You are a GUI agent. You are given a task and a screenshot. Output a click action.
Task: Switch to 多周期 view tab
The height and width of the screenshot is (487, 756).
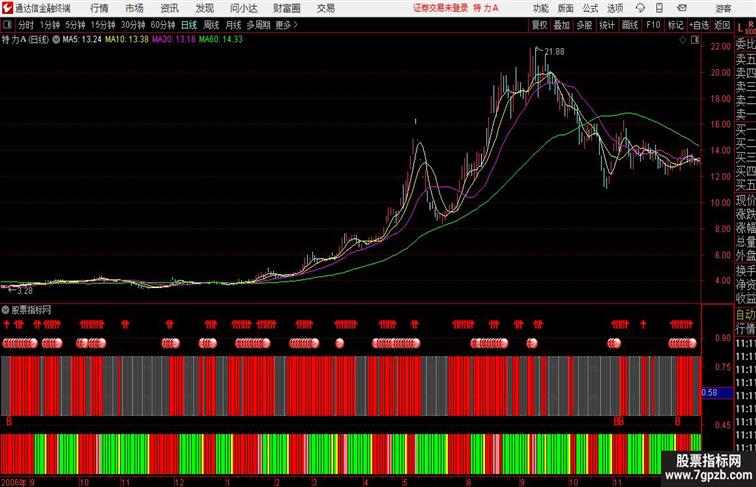[258, 25]
